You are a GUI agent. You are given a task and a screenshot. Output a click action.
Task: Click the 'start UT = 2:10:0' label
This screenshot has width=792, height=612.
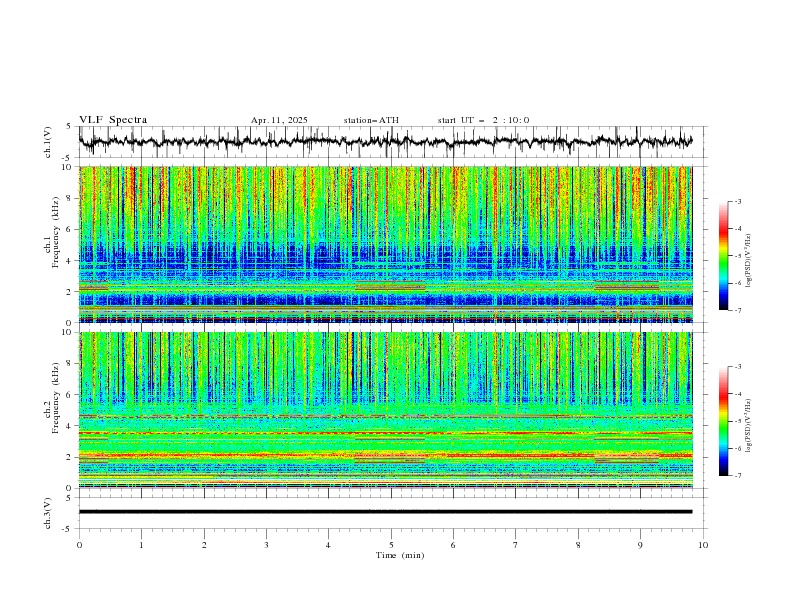pyautogui.click(x=483, y=120)
